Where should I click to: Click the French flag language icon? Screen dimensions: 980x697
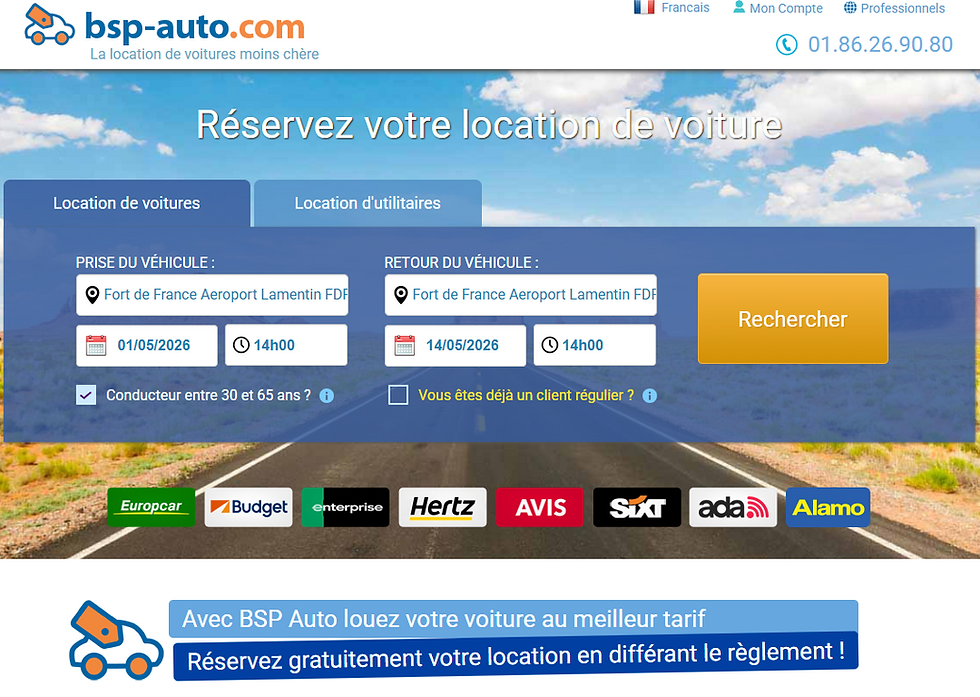(644, 8)
